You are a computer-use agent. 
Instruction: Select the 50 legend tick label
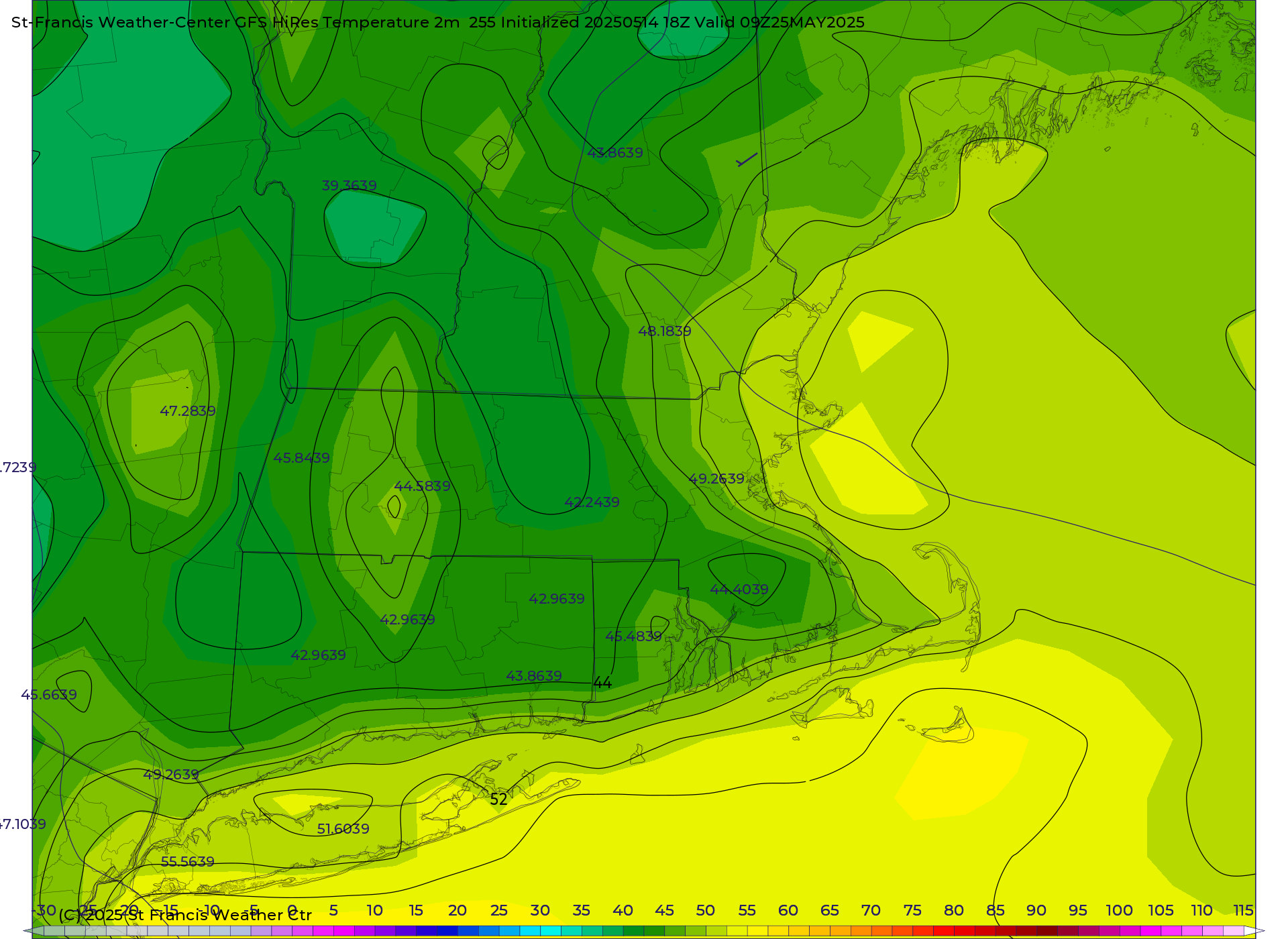[x=705, y=911]
